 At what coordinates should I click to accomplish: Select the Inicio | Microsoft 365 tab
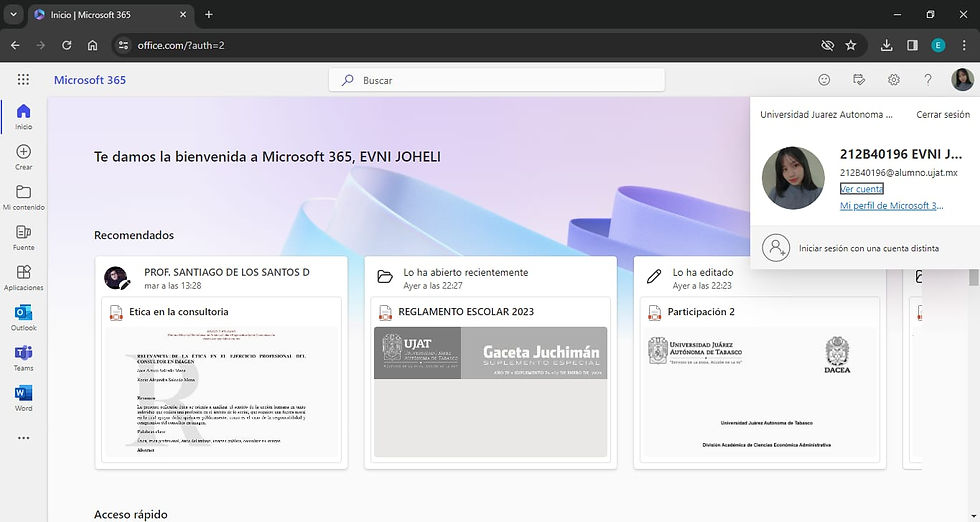pos(109,14)
